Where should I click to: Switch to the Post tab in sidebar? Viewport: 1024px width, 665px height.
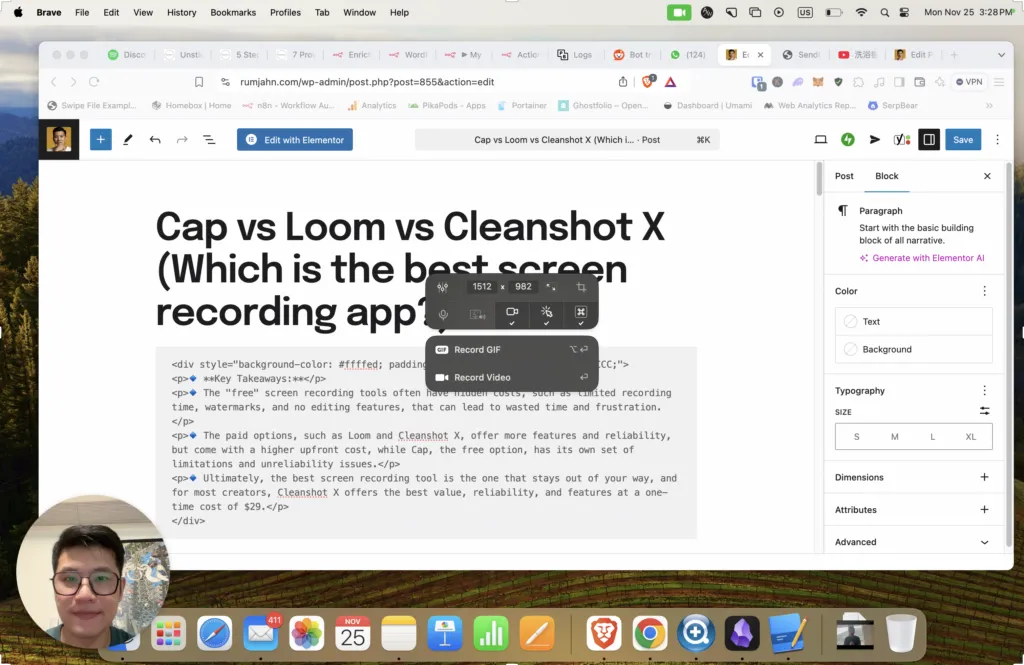pyautogui.click(x=844, y=176)
